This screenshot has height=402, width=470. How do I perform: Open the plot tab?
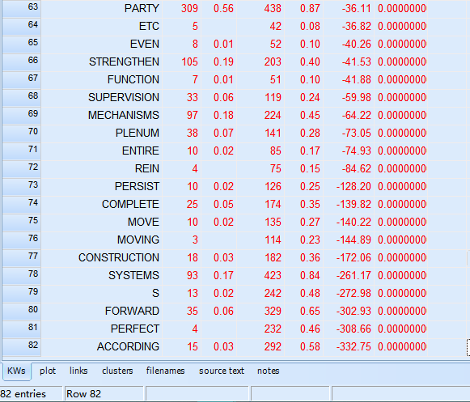click(48, 371)
